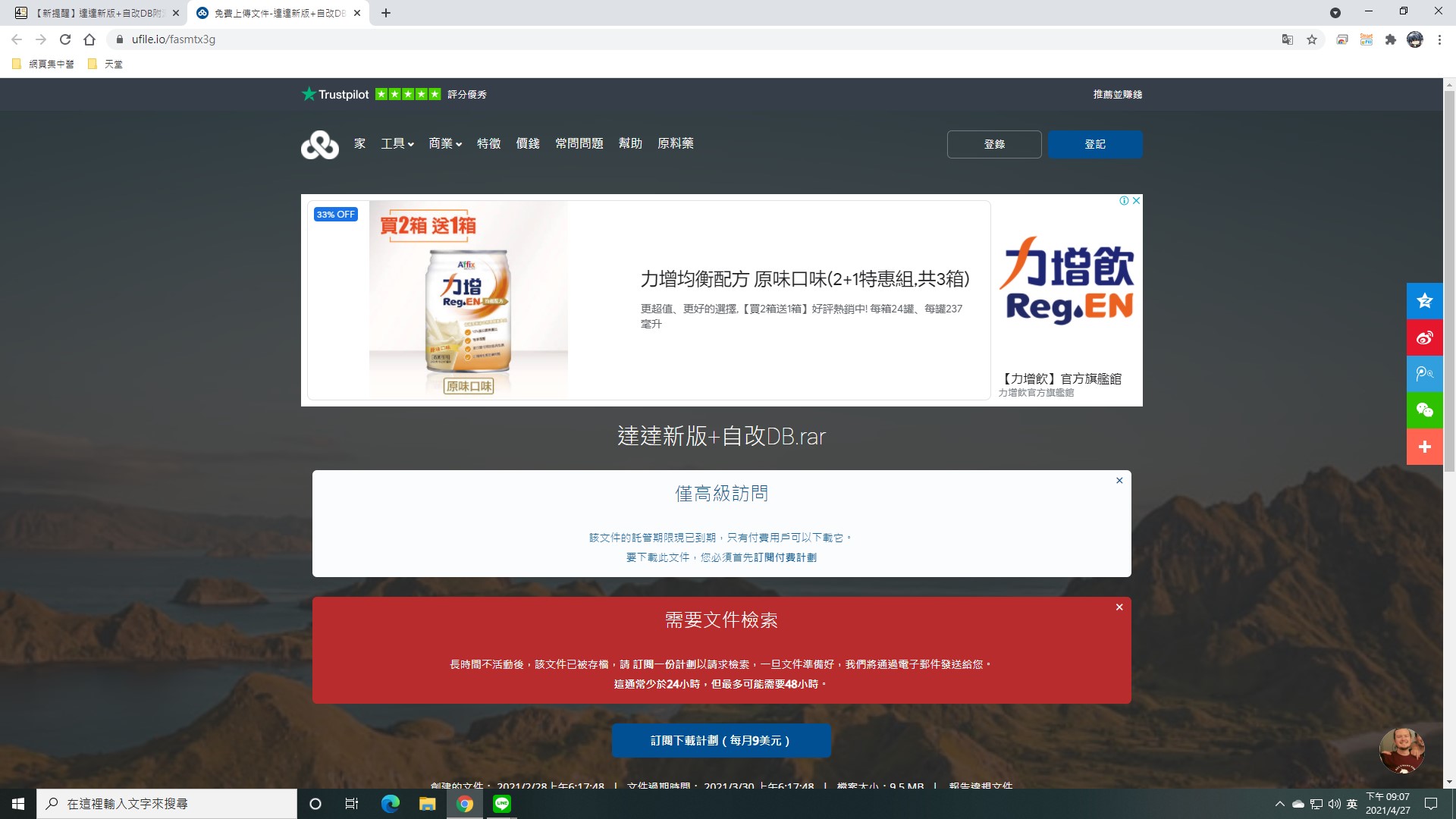Viewport: 1456px width, 819px height.
Task: Open more share options plus button
Action: [x=1424, y=447]
